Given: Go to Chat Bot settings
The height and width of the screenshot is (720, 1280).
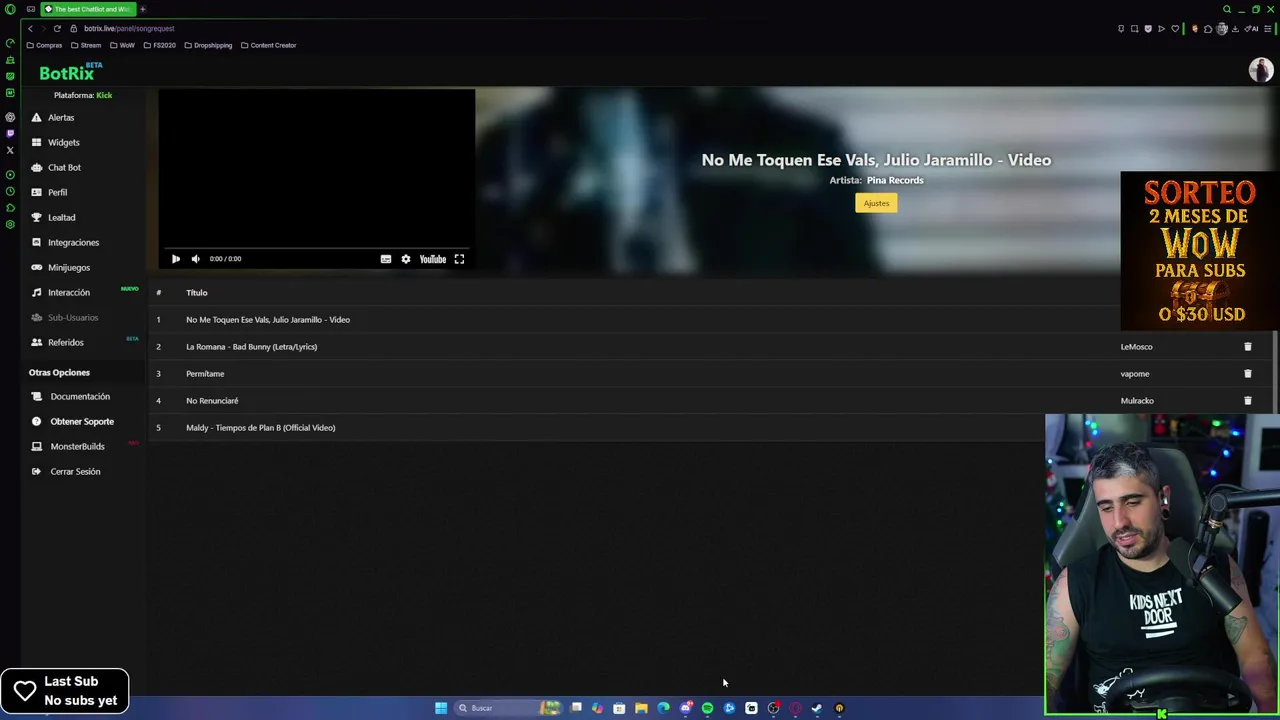Looking at the screenshot, I should 64,168.
